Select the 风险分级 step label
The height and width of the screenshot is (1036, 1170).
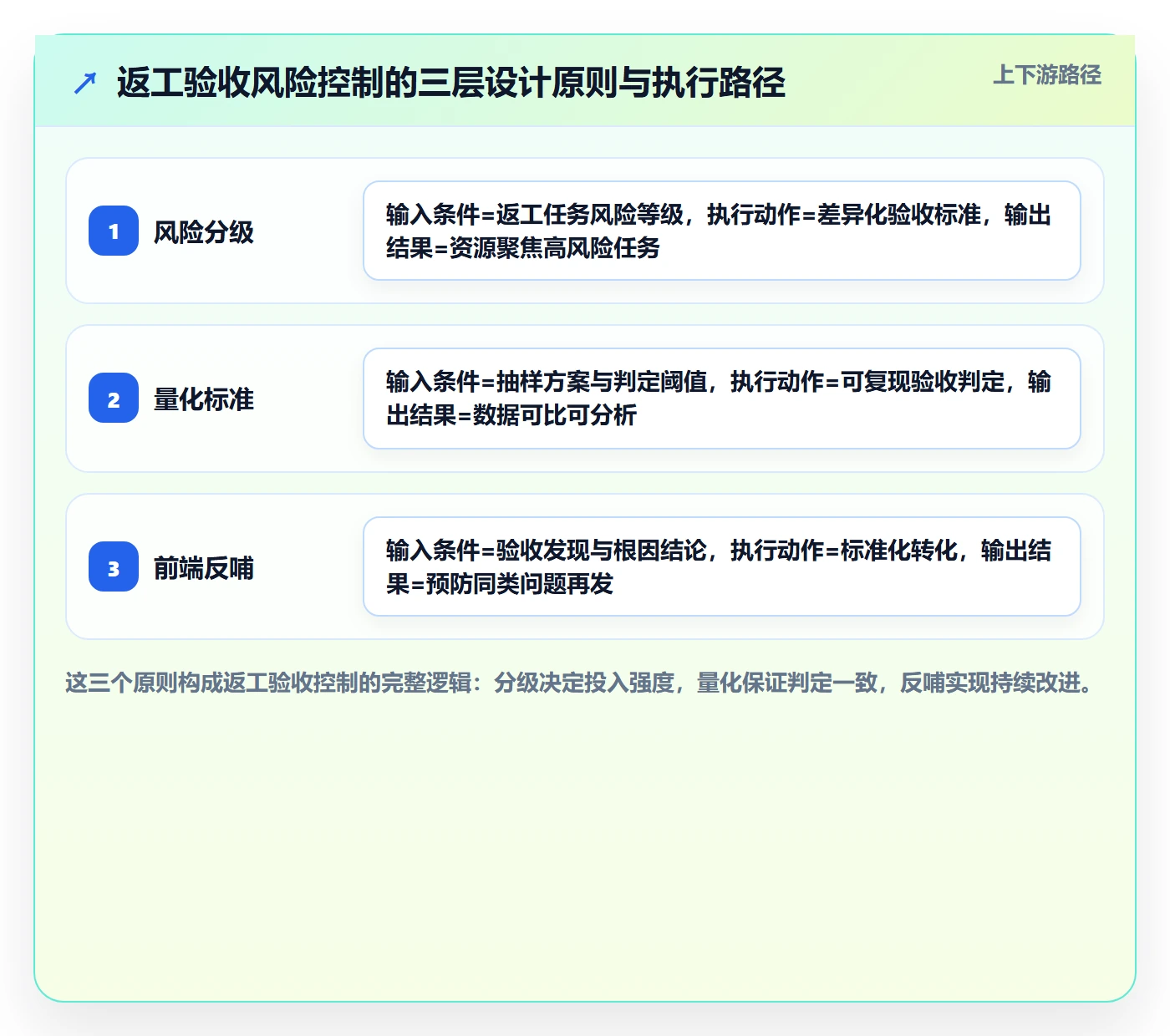pyautogui.click(x=204, y=231)
